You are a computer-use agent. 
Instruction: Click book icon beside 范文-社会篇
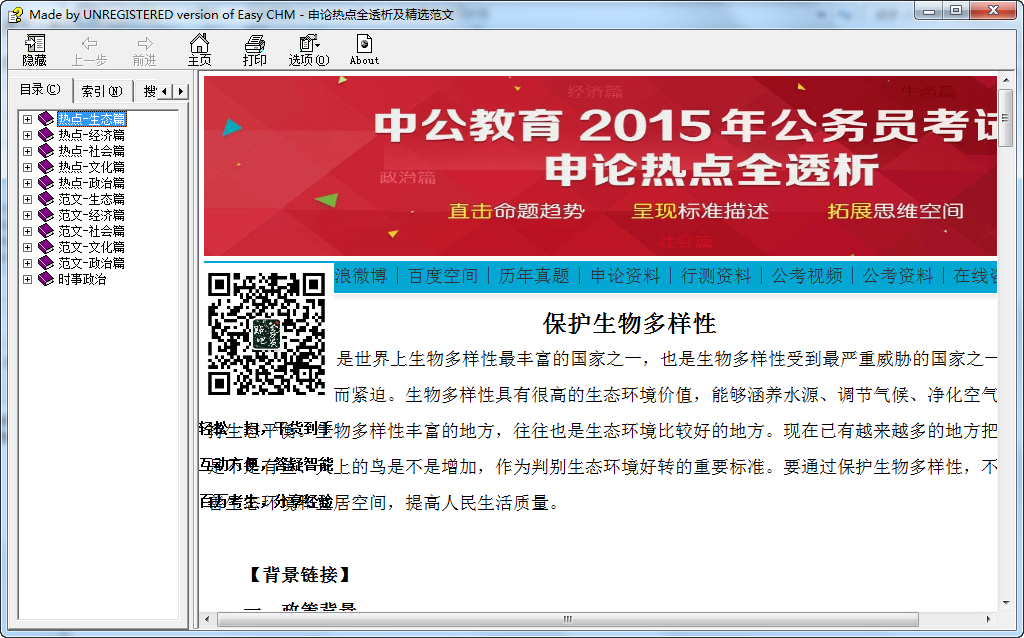point(46,231)
